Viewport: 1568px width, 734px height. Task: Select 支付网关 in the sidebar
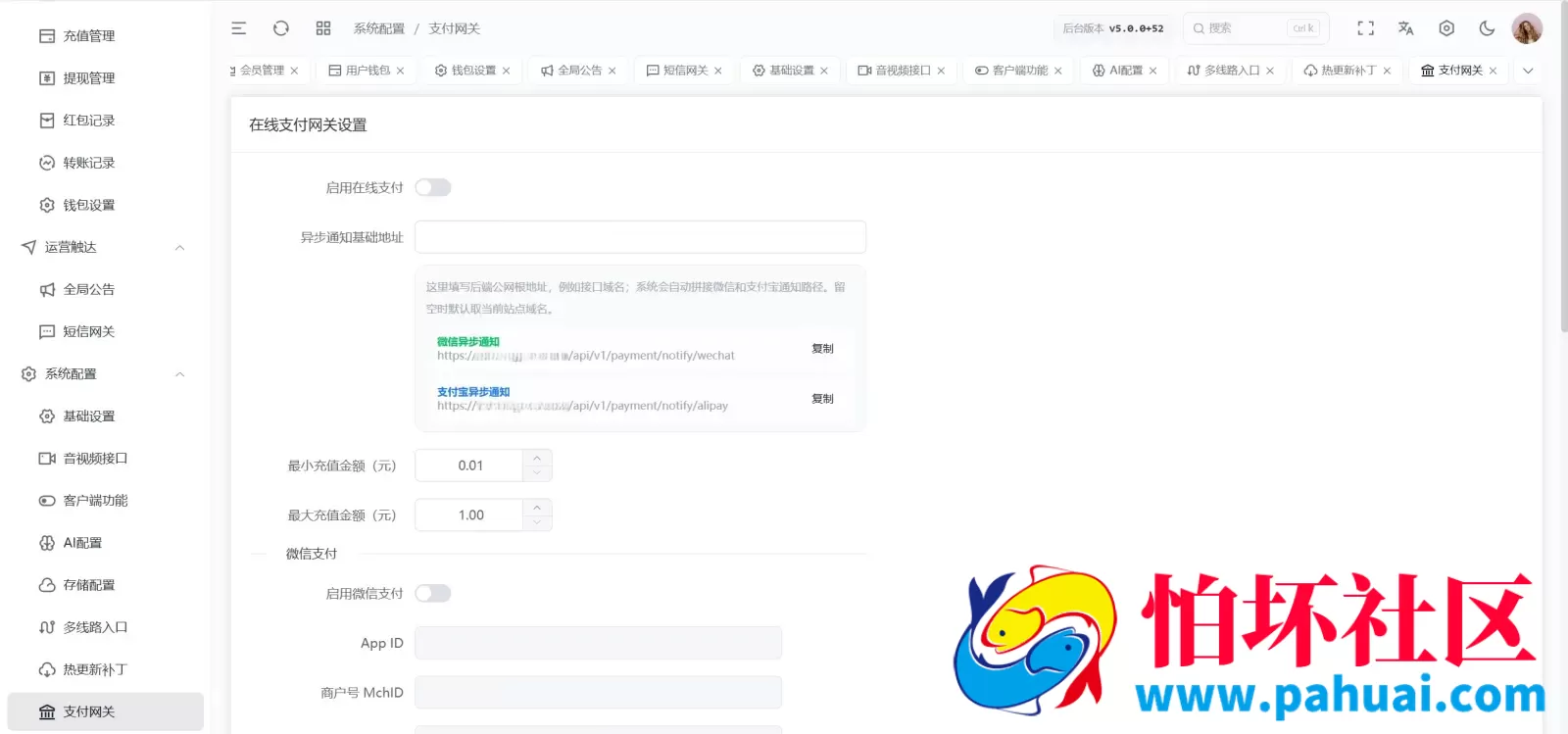pyautogui.click(x=105, y=711)
